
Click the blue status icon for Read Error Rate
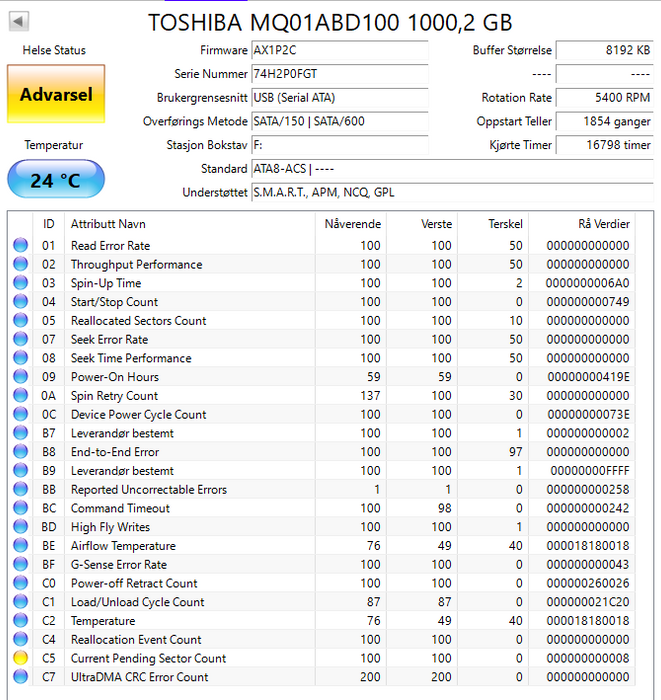click(x=20, y=246)
